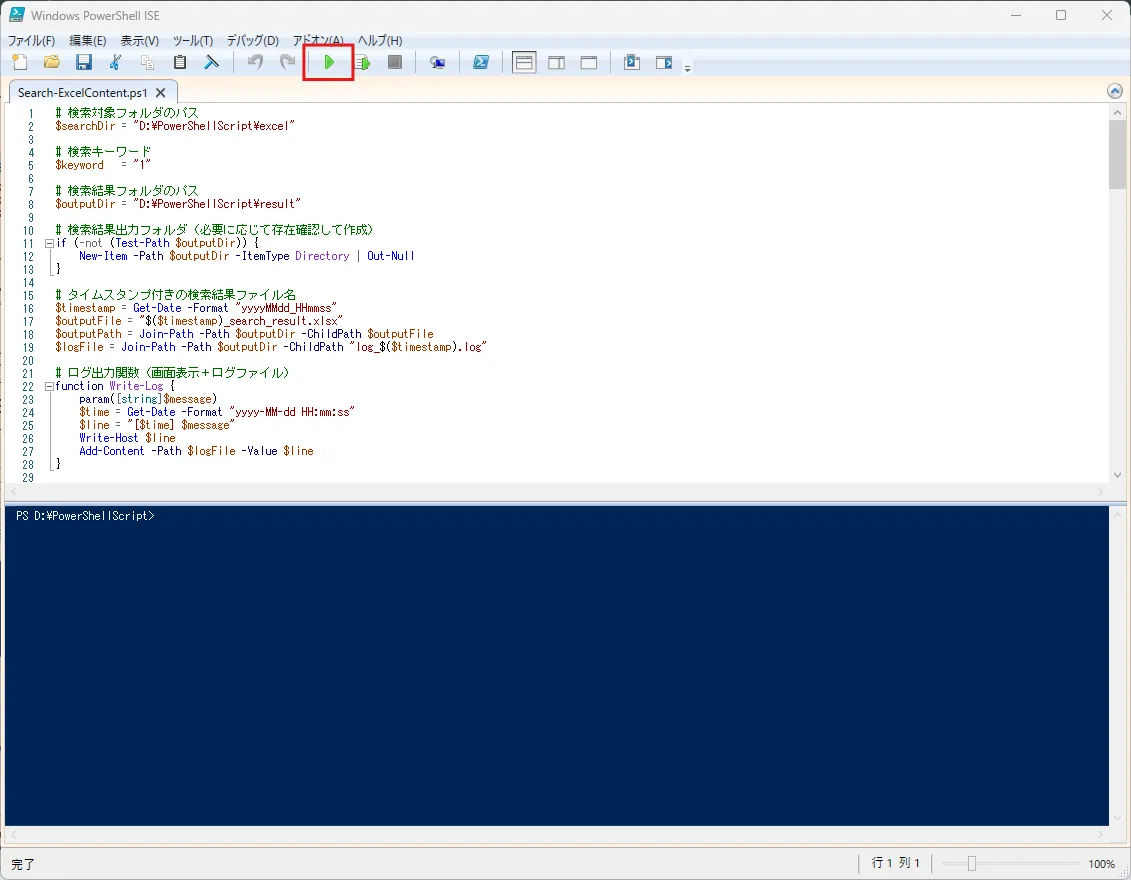Click the New Remote PowerShell Tab icon
The width and height of the screenshot is (1131, 880).
click(437, 63)
